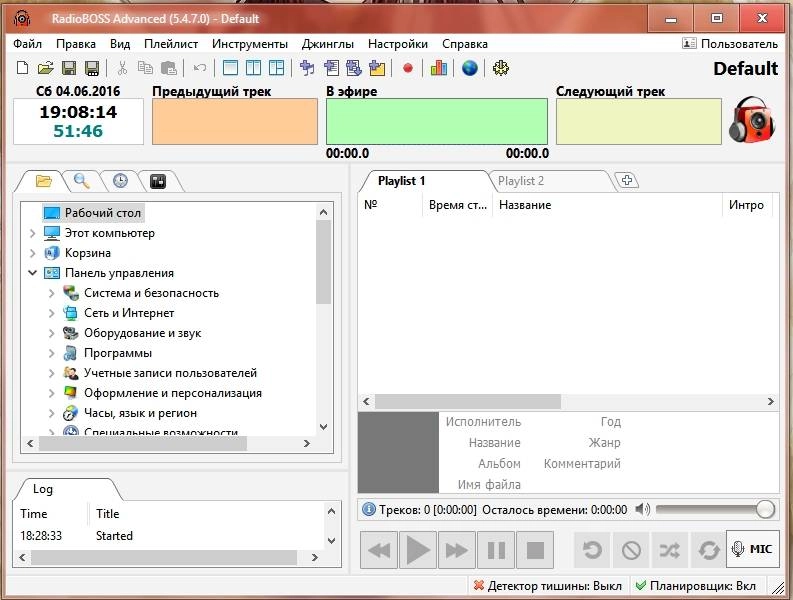Open the file browser folder tab
This screenshot has width=793, height=600.
pos(43,181)
